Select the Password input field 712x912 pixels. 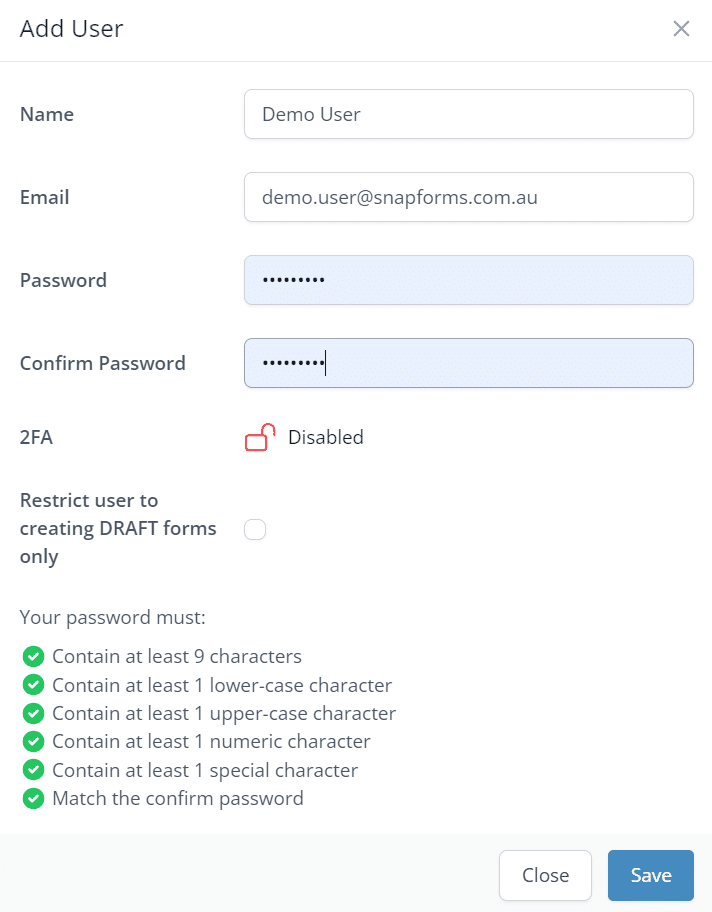(468, 280)
